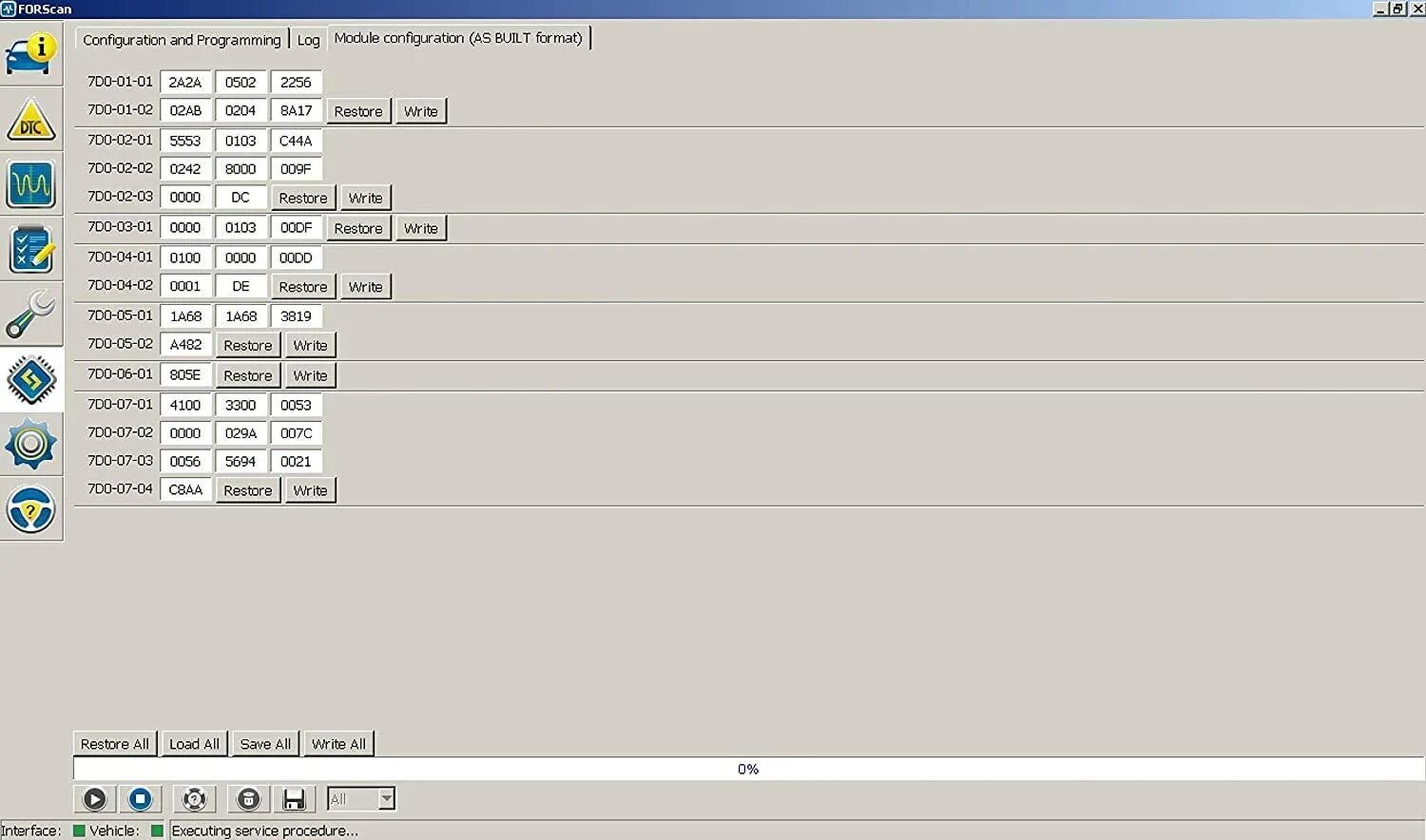This screenshot has width=1426, height=840.
Task: Click Write in row 7D0-05-02
Action: 311,345
